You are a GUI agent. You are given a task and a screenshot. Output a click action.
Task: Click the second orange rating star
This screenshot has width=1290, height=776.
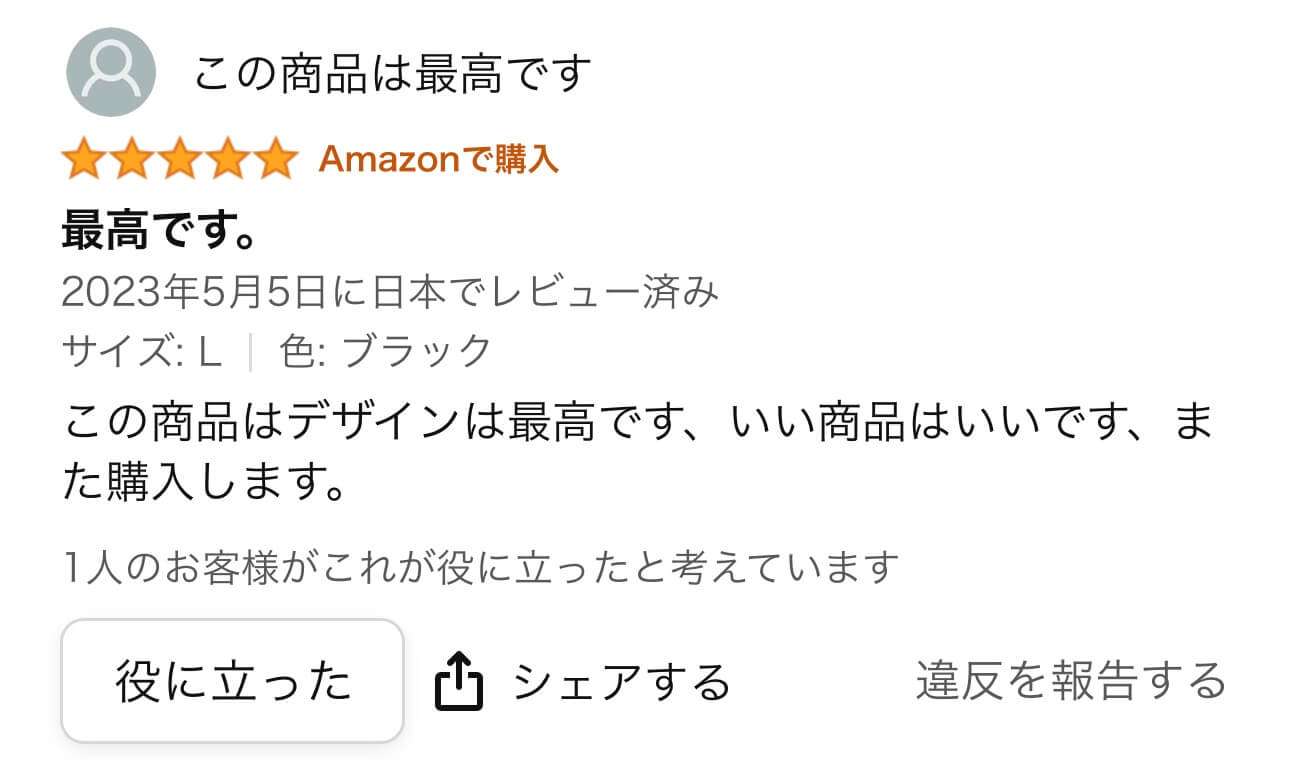click(132, 160)
